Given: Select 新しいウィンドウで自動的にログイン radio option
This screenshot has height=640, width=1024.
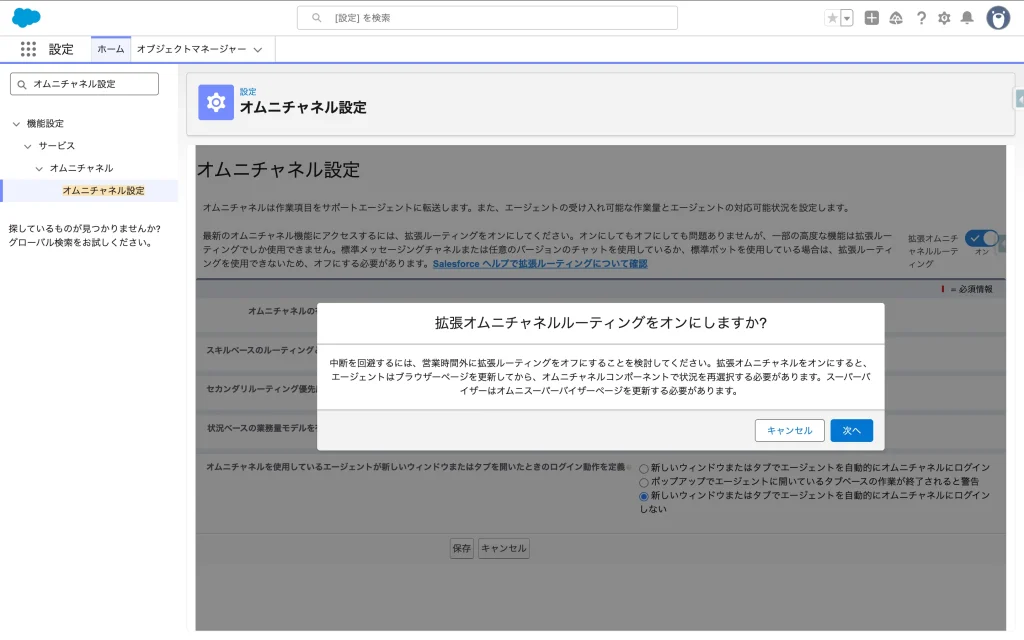Looking at the screenshot, I should pos(644,467).
